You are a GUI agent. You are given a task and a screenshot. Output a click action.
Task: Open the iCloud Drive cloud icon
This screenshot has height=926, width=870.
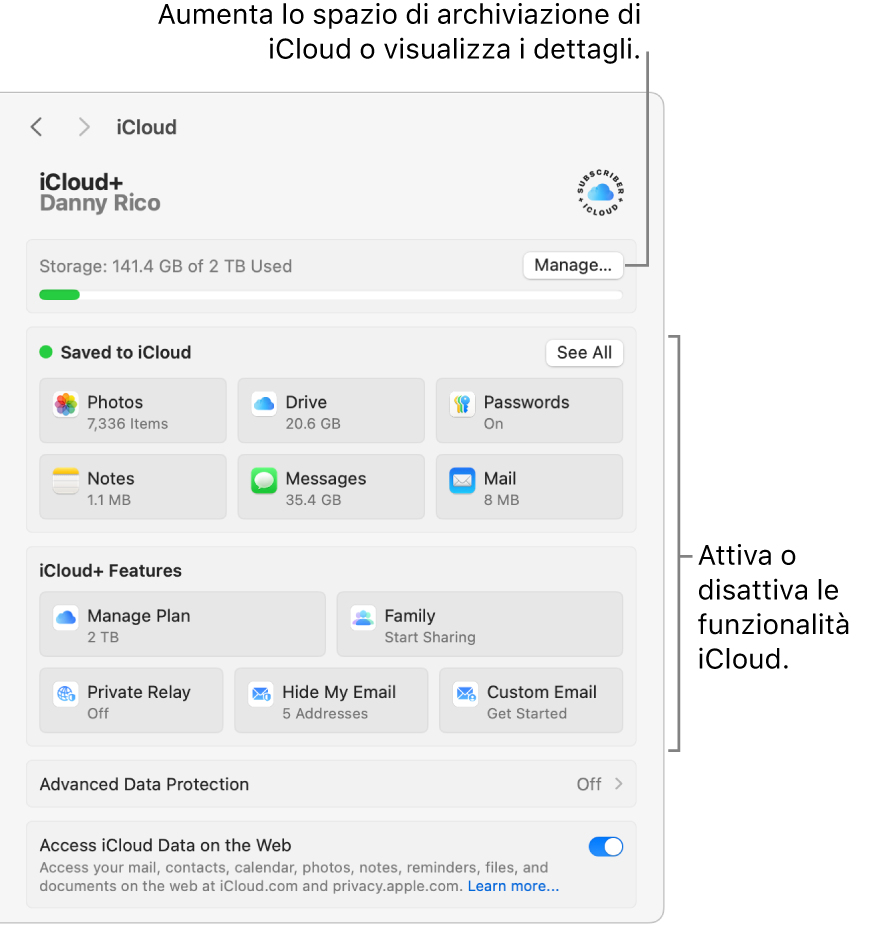[x=264, y=405]
